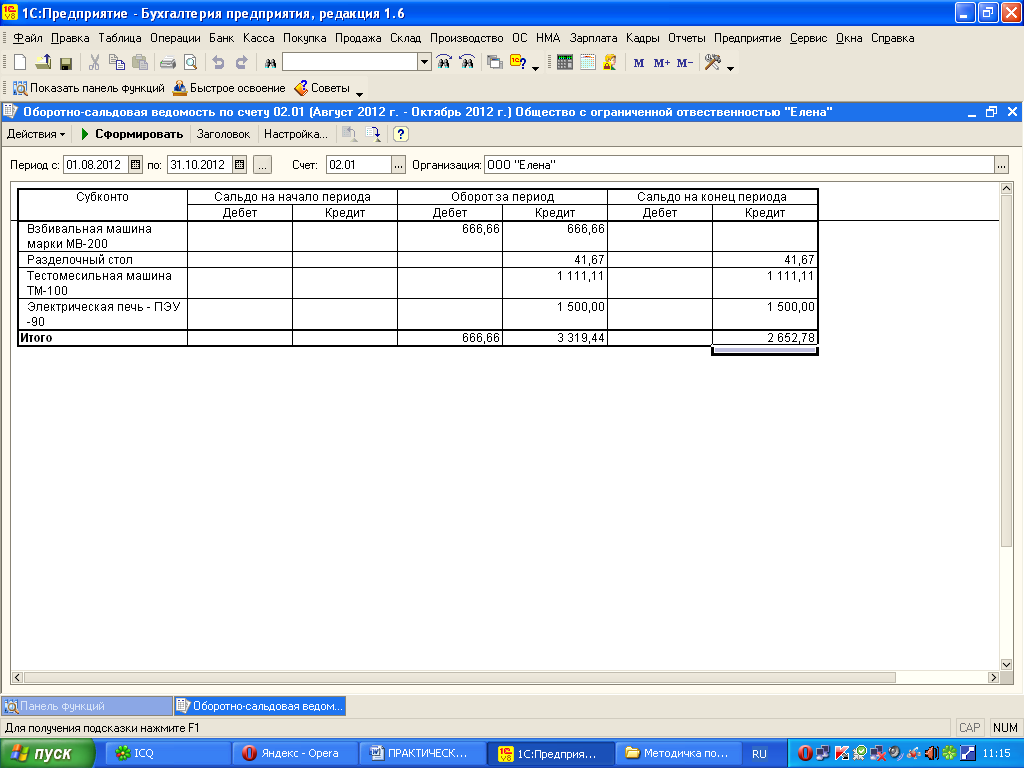Click Показать панель функций button
This screenshot has width=1024, height=768.
coord(89,88)
